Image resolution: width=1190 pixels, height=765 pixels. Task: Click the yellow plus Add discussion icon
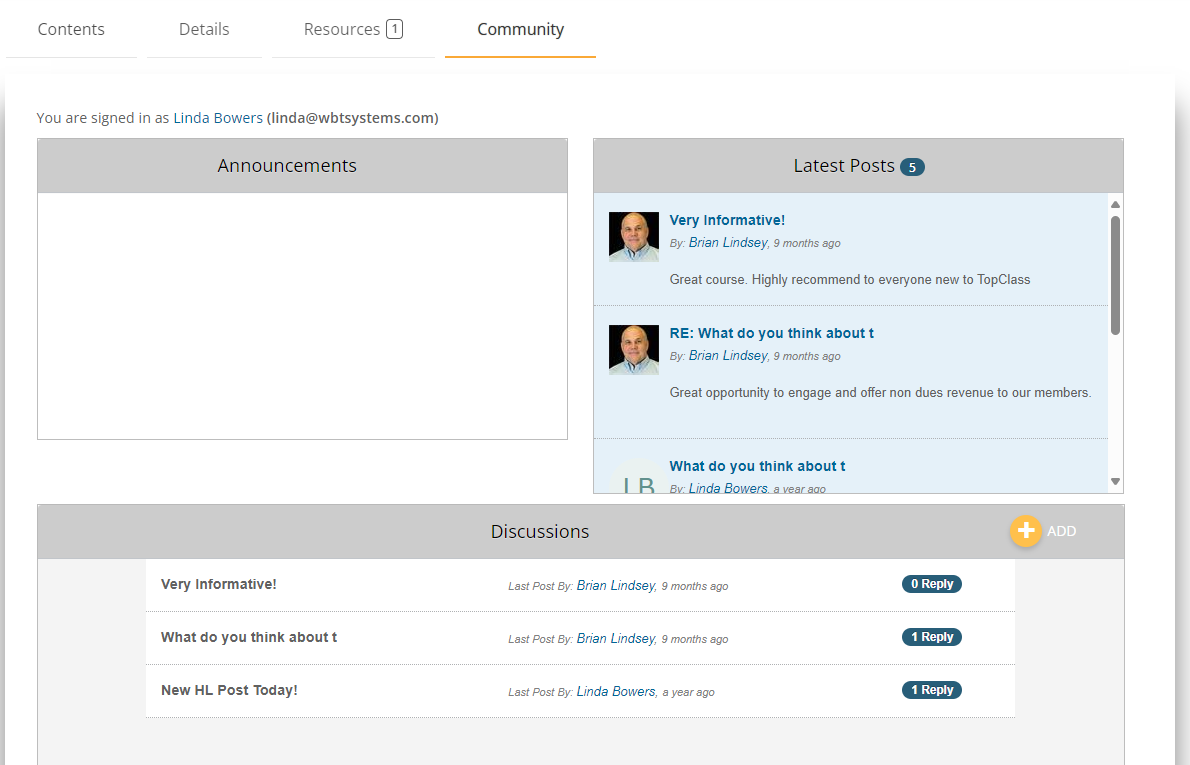click(1025, 531)
